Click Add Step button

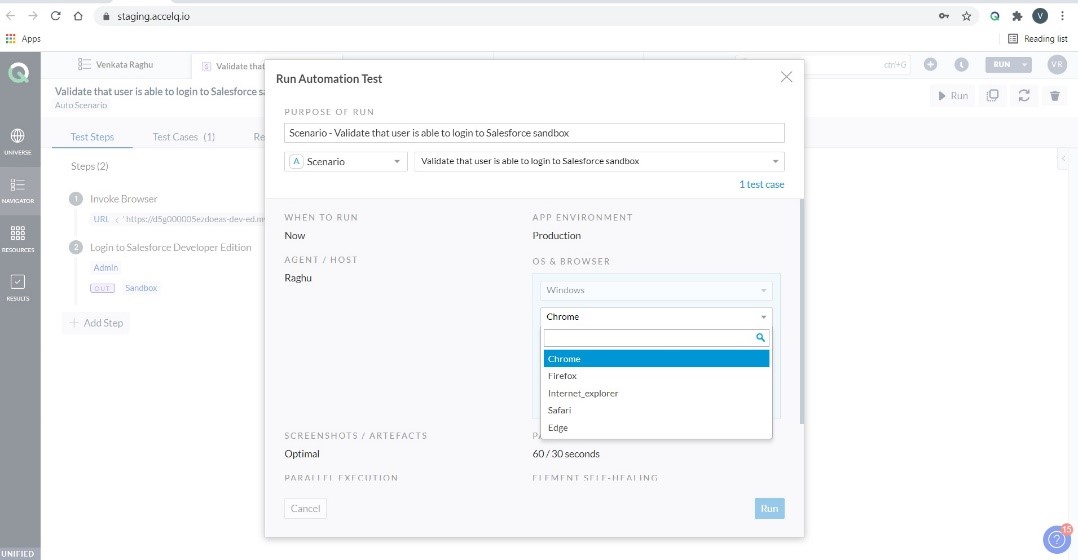(x=96, y=323)
